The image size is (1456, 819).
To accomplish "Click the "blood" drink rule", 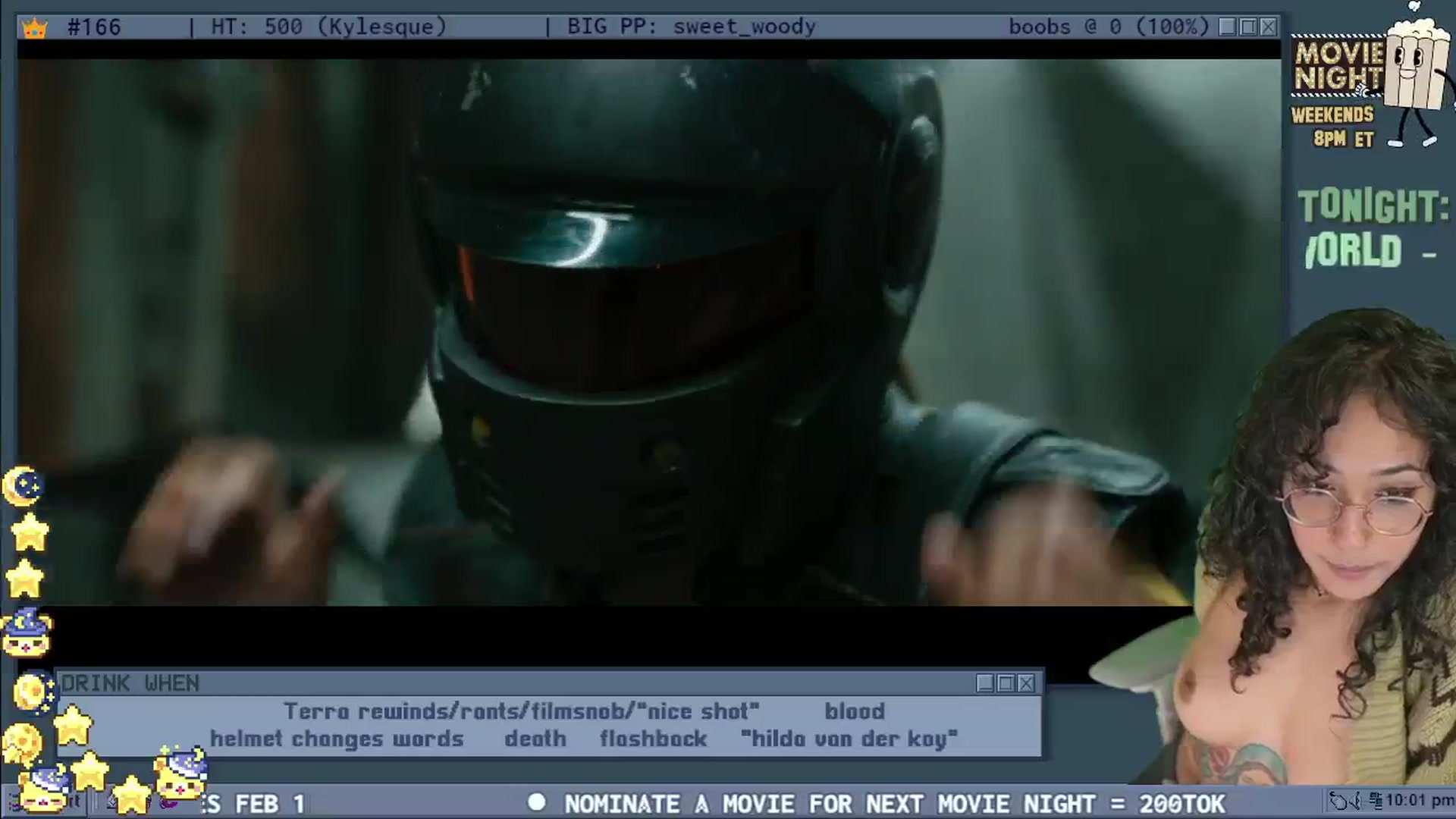I will tap(855, 711).
